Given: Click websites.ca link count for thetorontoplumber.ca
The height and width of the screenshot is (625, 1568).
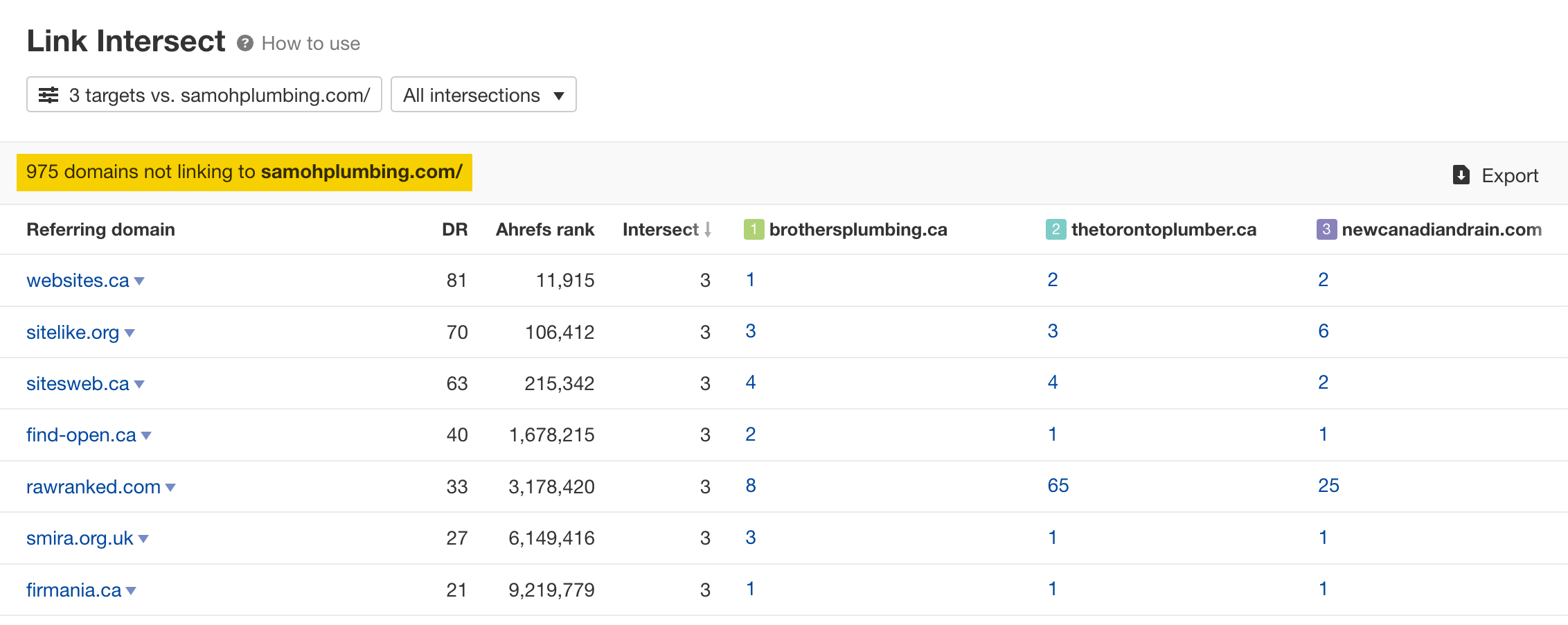Looking at the screenshot, I should click(1053, 280).
